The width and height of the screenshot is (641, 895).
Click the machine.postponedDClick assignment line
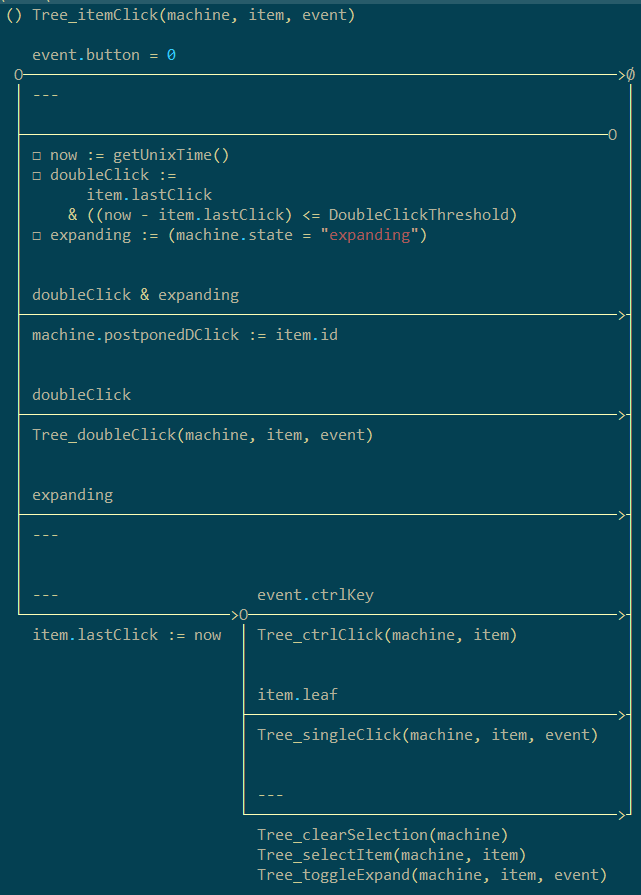point(185,335)
